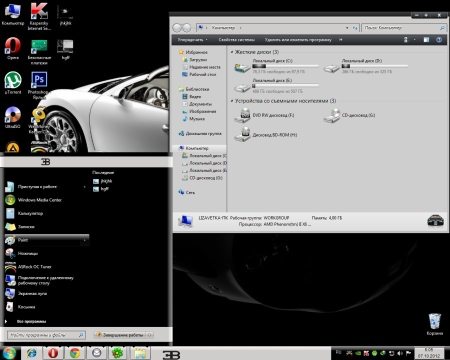Open the shutdown options arrow
The height and width of the screenshot is (360, 450).
pos(149,335)
